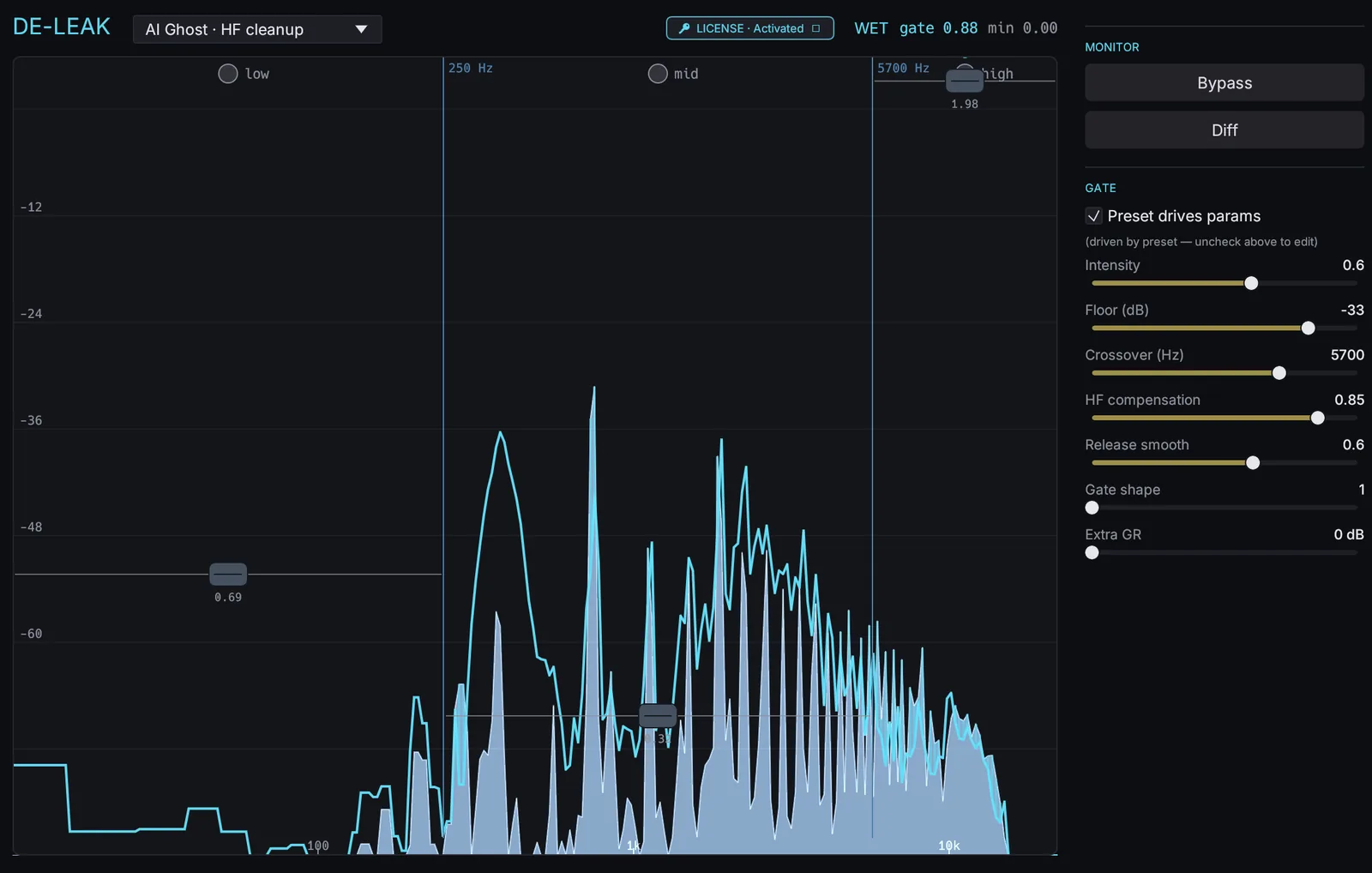Click the Extra GR value 0 dB
Screen dimensions: 1372x873
point(1349,534)
